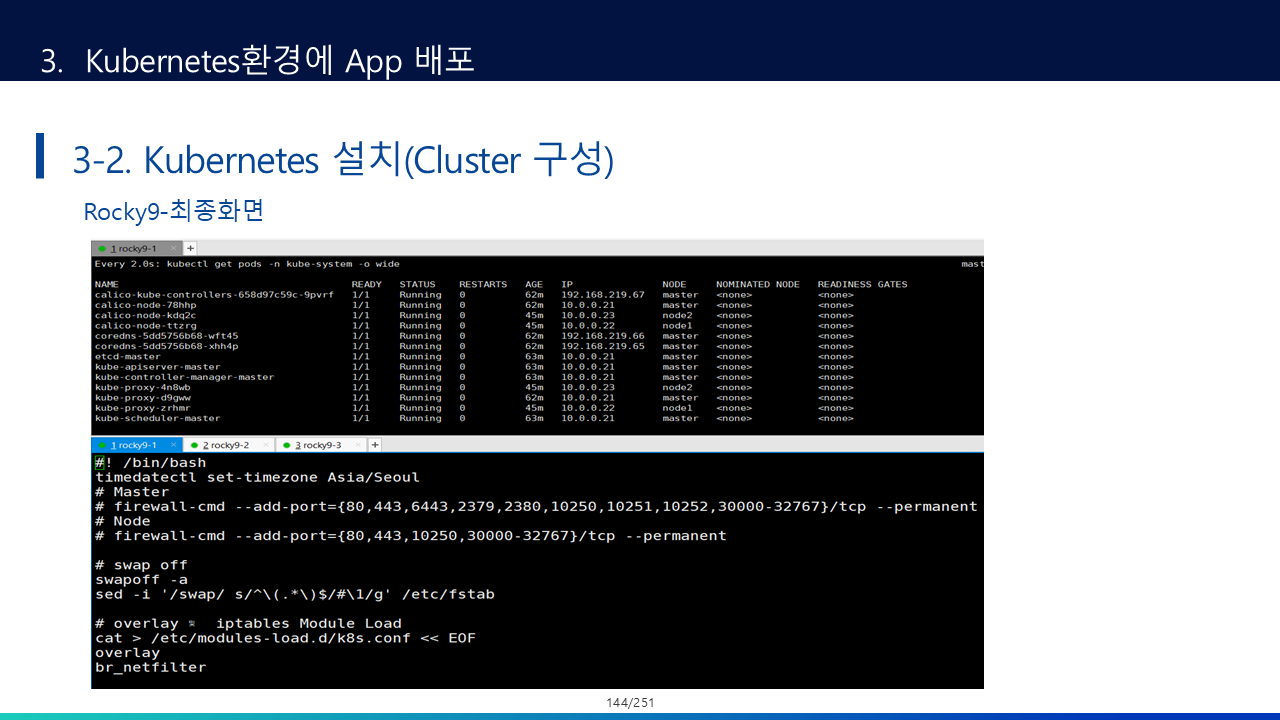Image resolution: width=1280 pixels, height=720 pixels.
Task: Click the '#! /bin/bash' shebang line
Action: pos(151,463)
